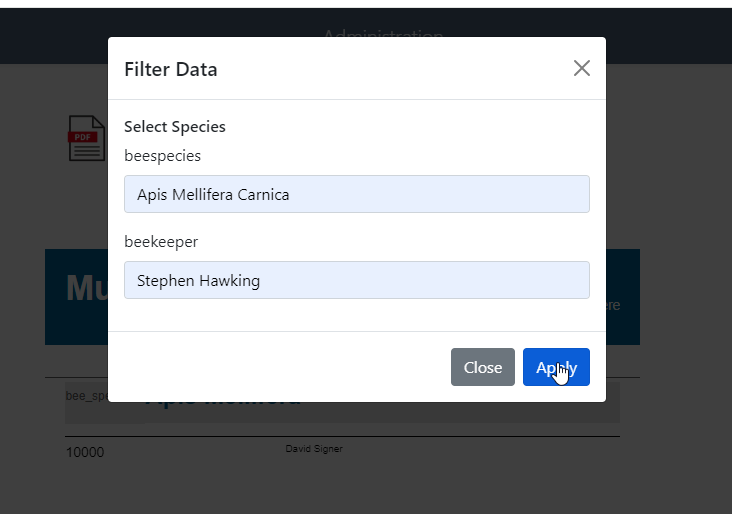The image size is (732, 514).
Task: Click the dimmed Administration header text
Action: (x=383, y=33)
